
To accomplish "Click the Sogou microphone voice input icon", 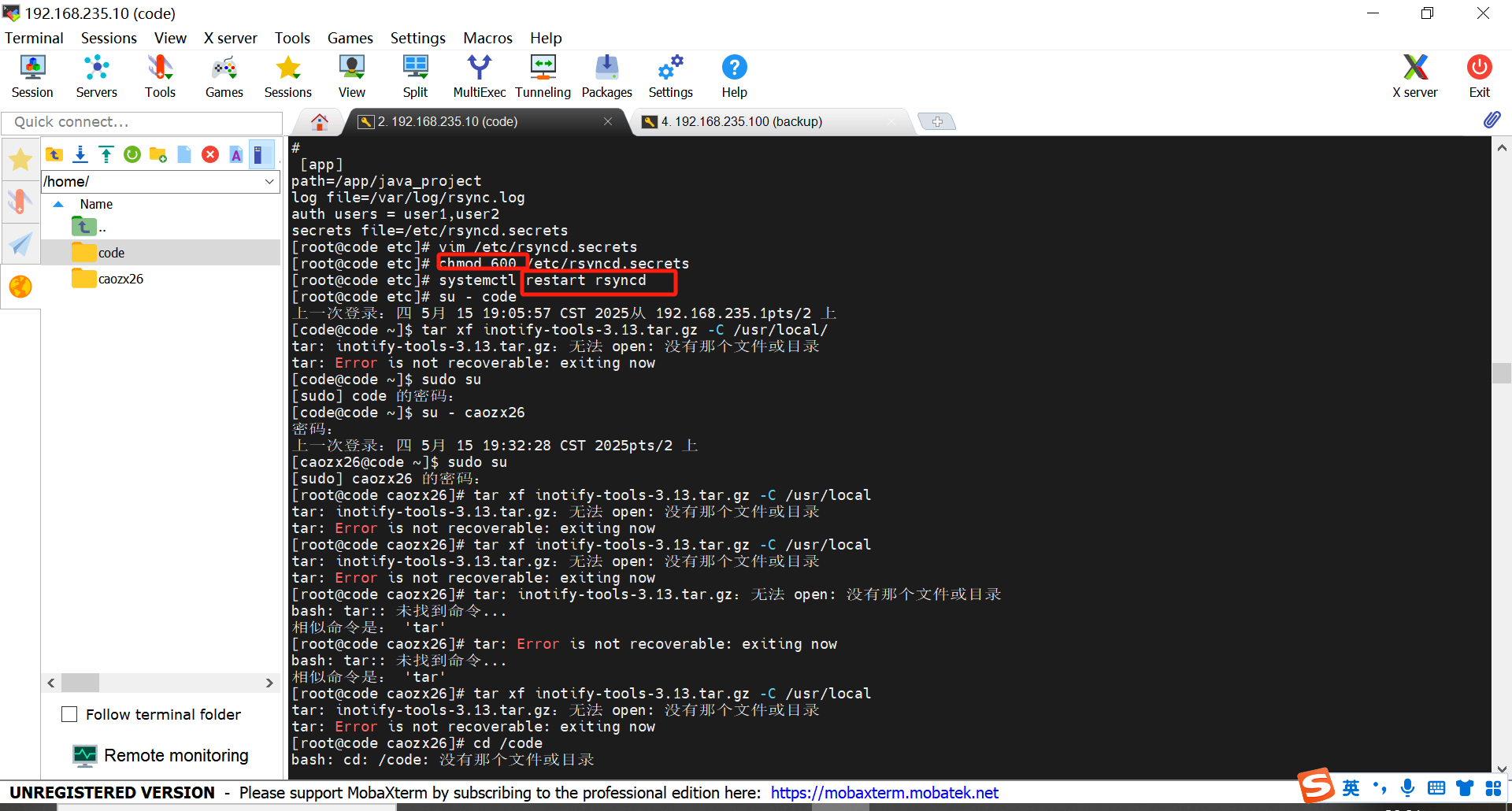I will pyautogui.click(x=1408, y=788).
